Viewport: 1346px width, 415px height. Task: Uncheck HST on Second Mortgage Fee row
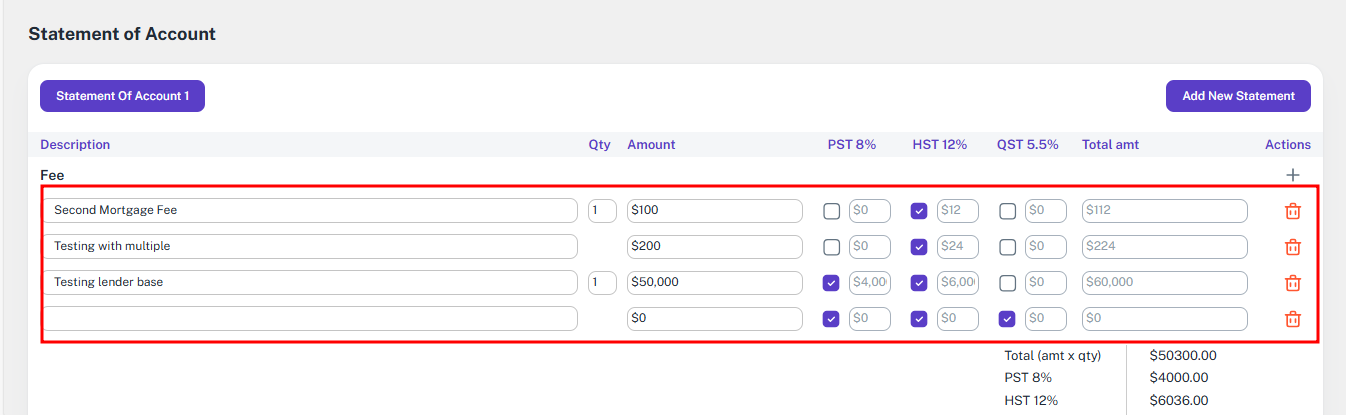click(919, 211)
